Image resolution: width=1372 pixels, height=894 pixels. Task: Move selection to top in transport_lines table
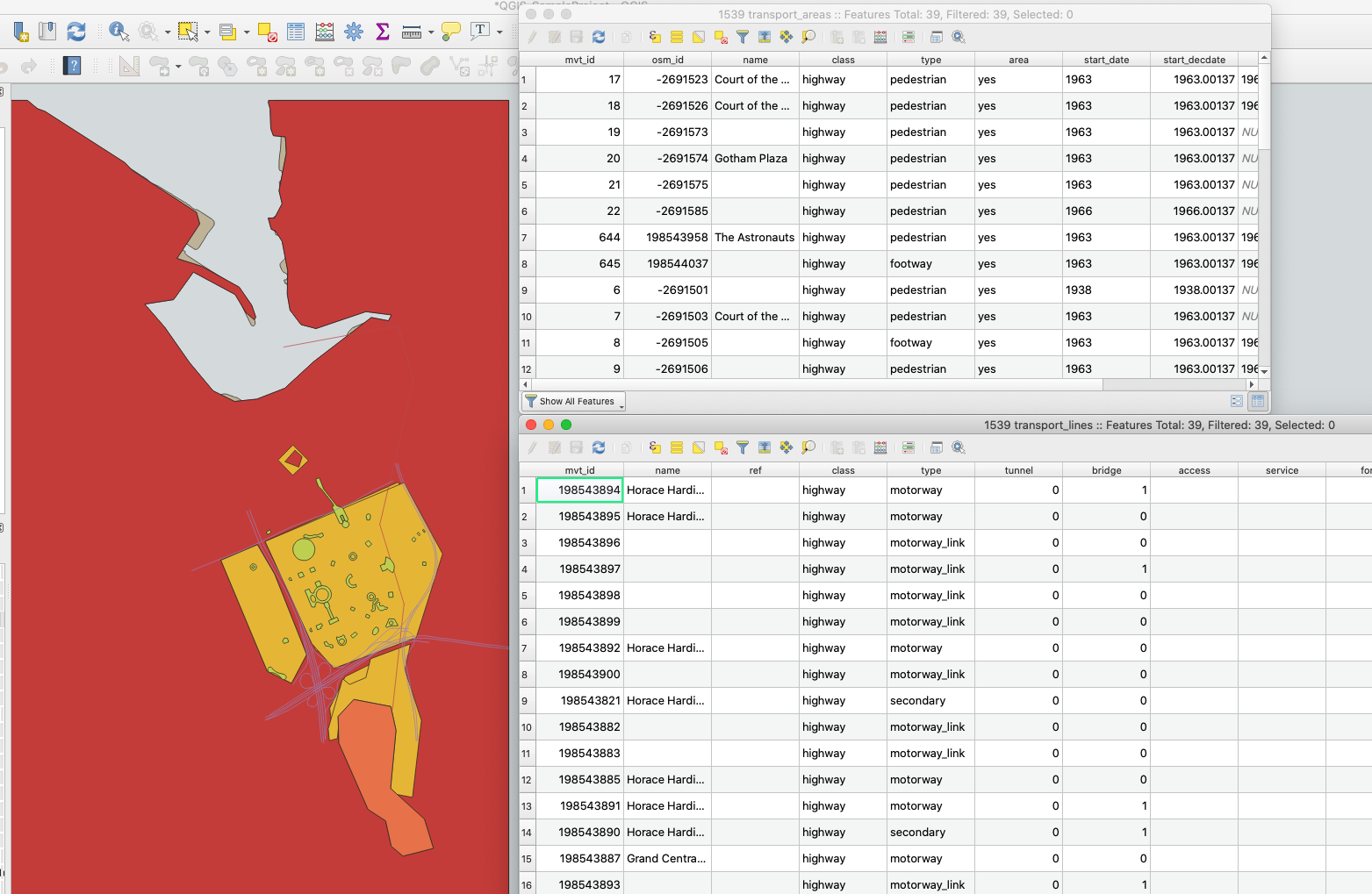[x=765, y=447]
